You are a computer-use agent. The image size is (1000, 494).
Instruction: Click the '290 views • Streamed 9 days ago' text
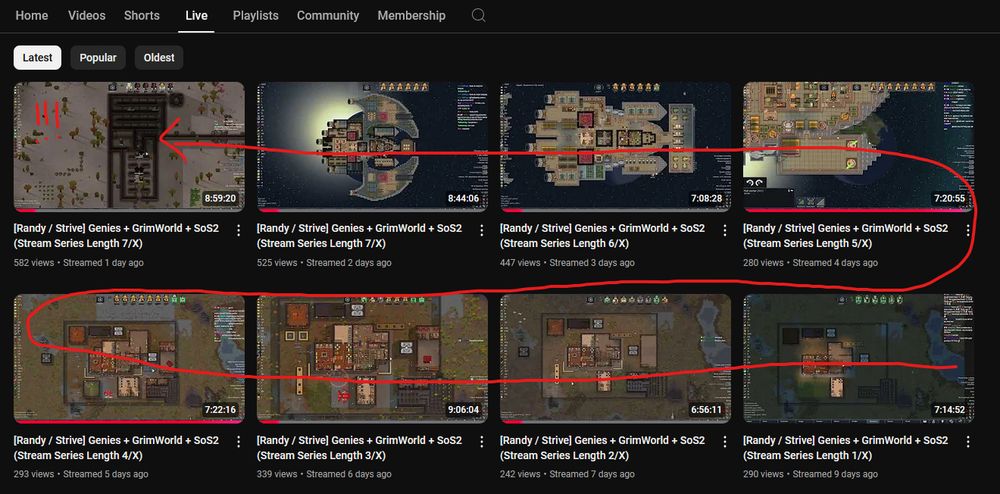(811, 474)
